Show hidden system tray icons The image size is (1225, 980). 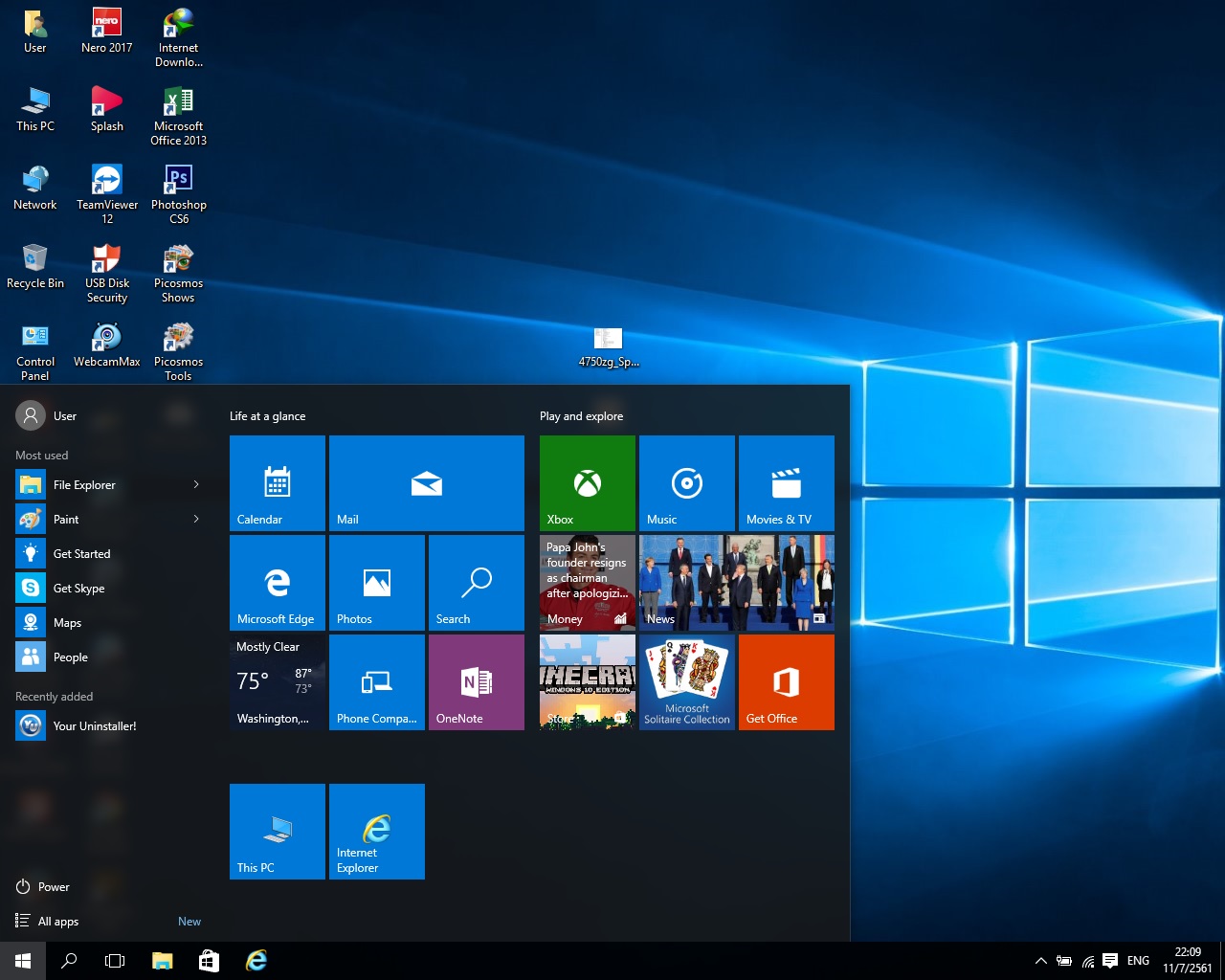click(1040, 961)
